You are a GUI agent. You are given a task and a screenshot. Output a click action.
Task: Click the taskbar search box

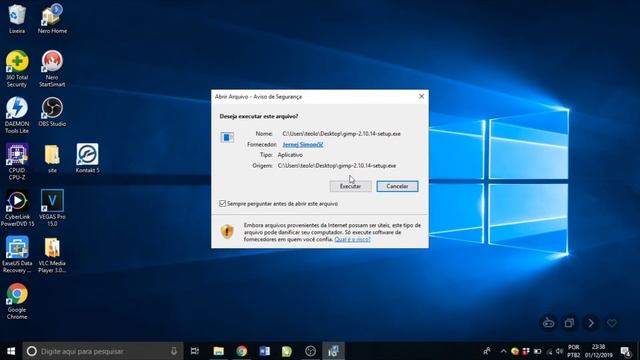pyautogui.click(x=102, y=351)
